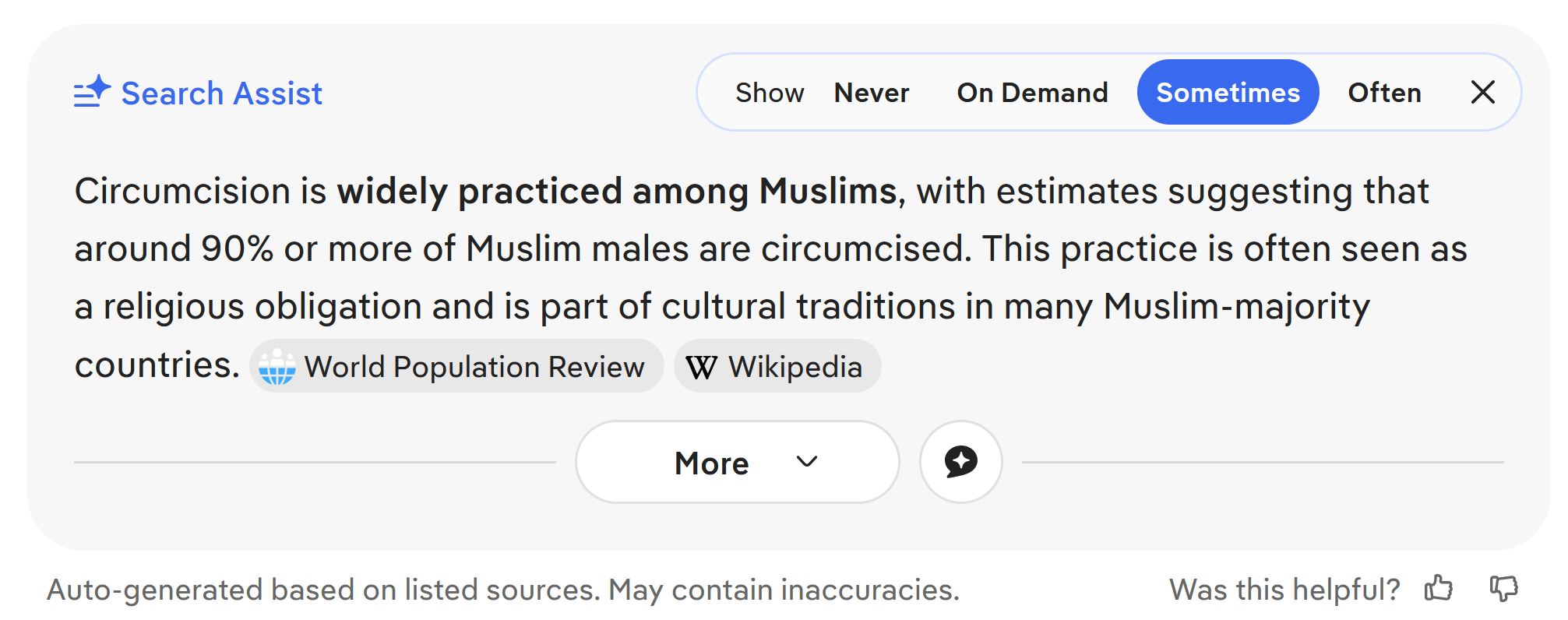Click the Was this helpful? text

(1284, 590)
